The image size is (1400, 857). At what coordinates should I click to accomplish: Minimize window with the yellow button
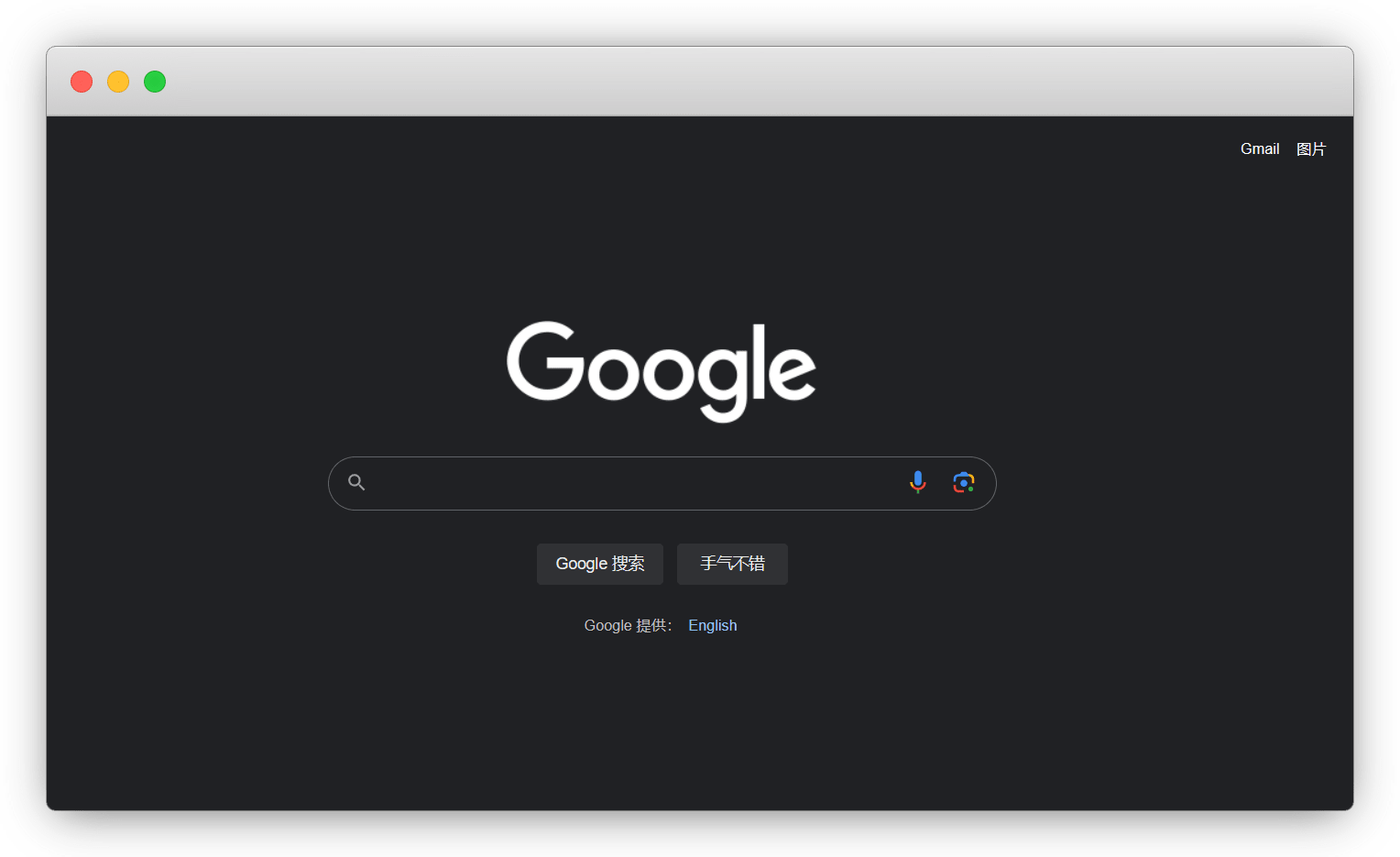pos(118,82)
